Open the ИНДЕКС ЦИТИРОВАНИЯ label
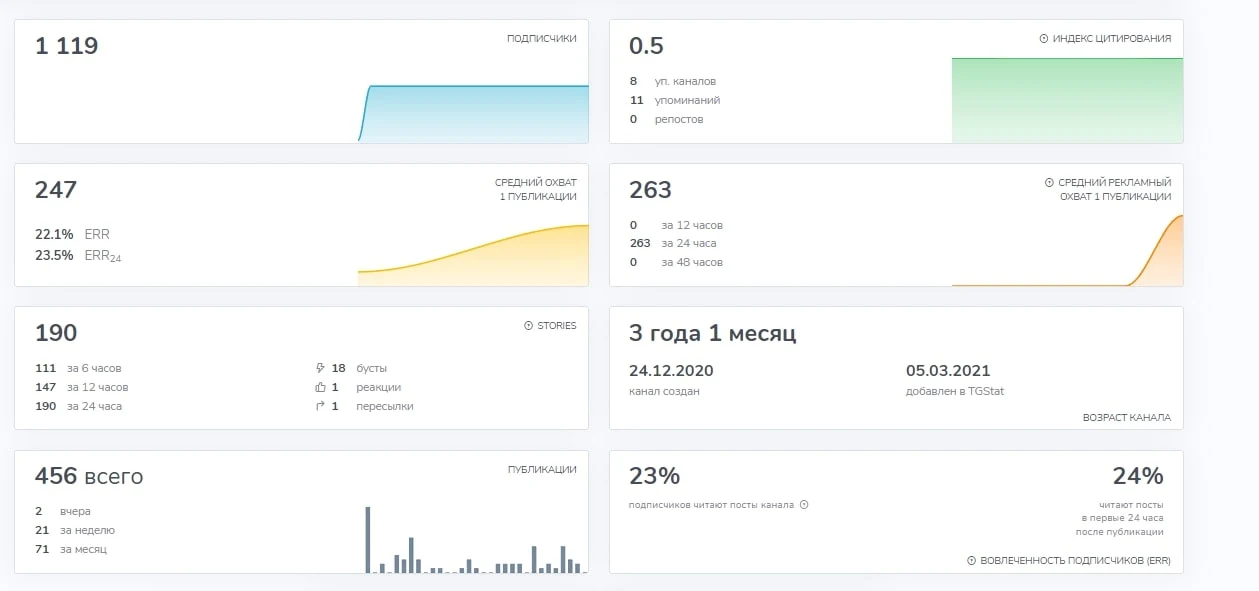This screenshot has height=591, width=1259. point(1112,39)
